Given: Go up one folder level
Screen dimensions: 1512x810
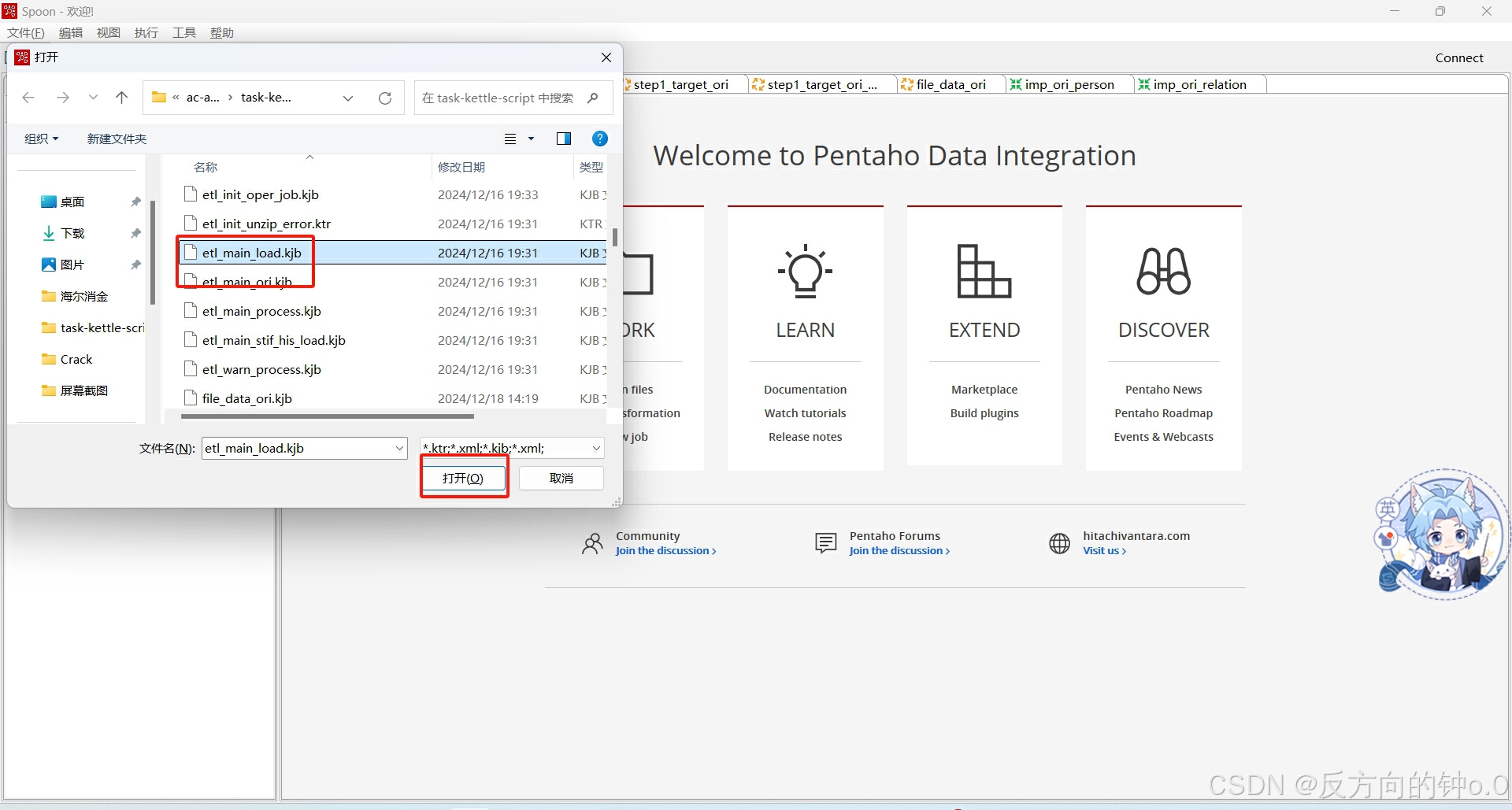Looking at the screenshot, I should tap(121, 98).
